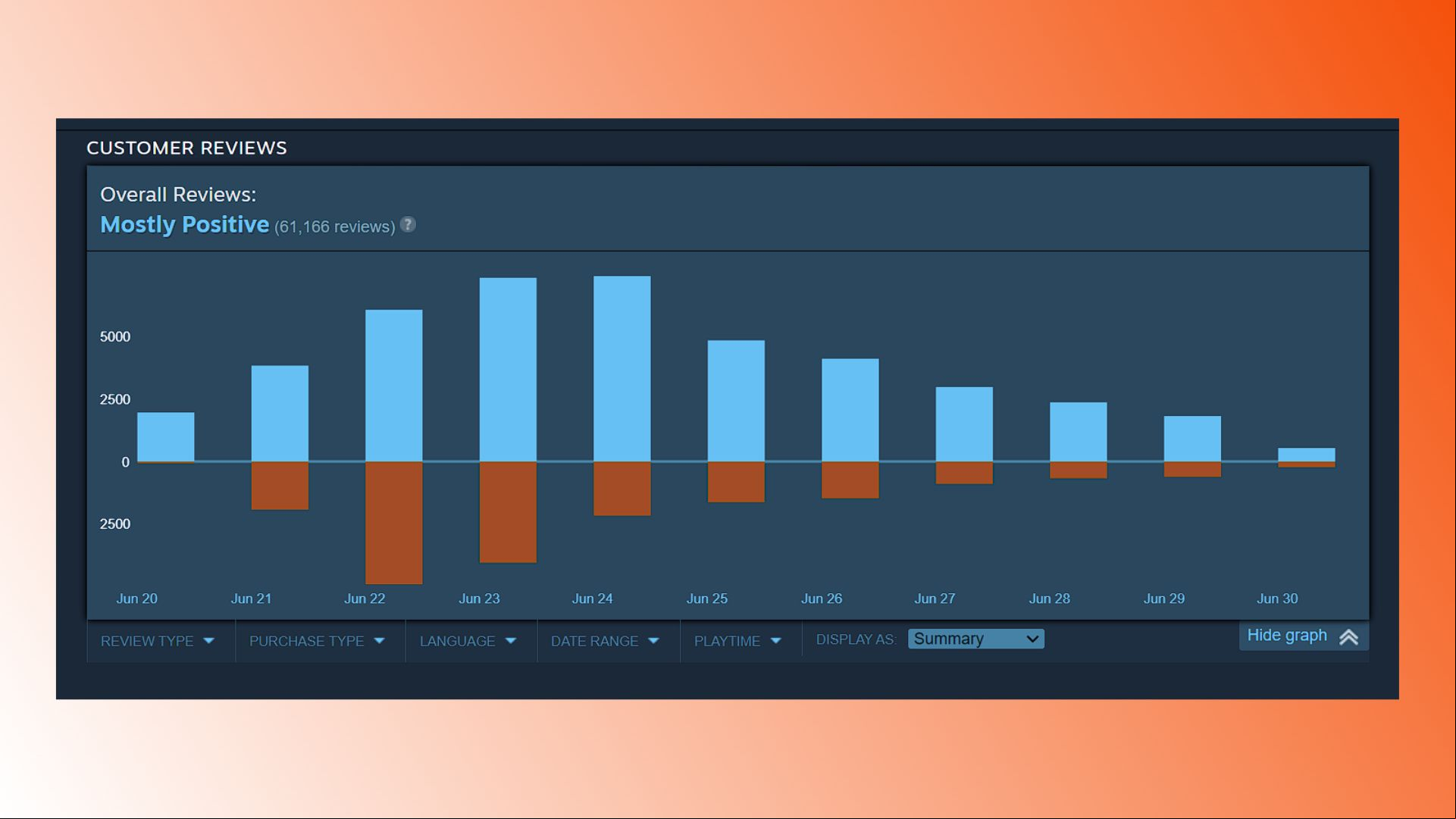1456x819 pixels.
Task: Click the 5000 axis value label
Action: (115, 336)
